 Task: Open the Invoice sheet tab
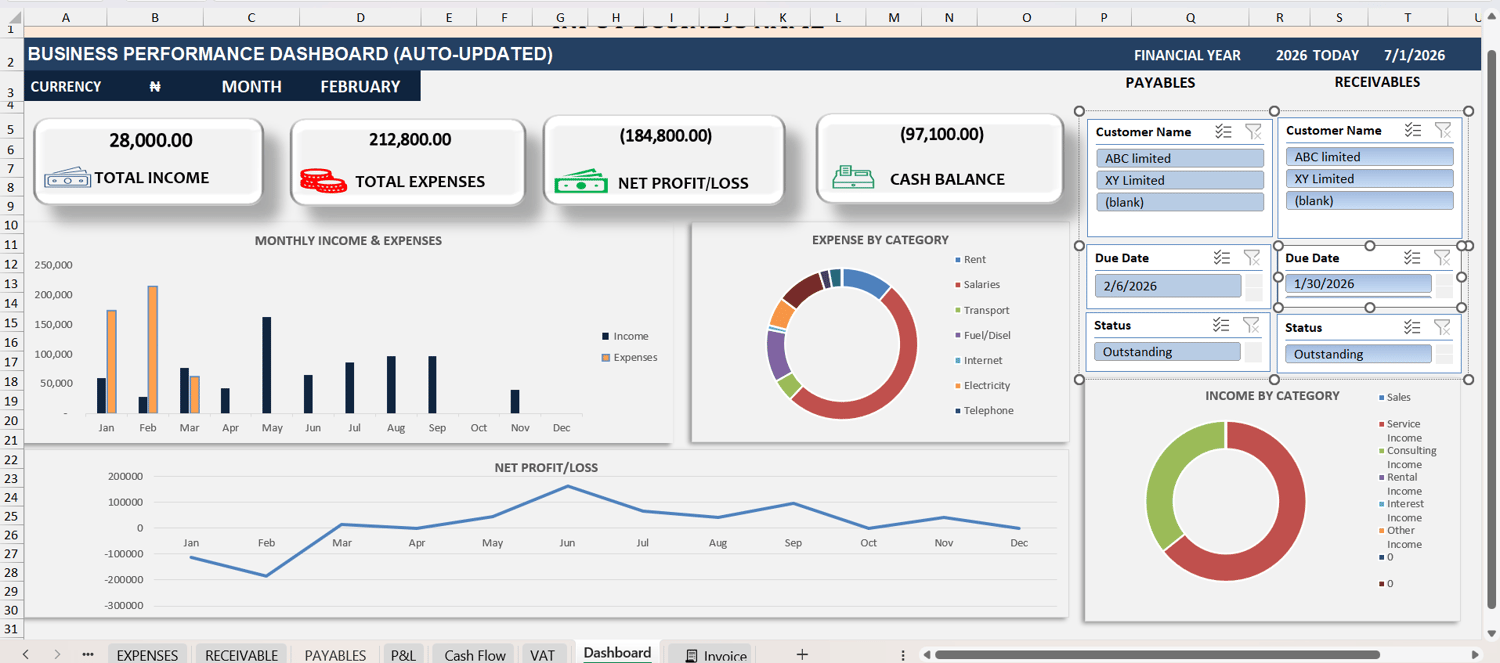coord(716,655)
